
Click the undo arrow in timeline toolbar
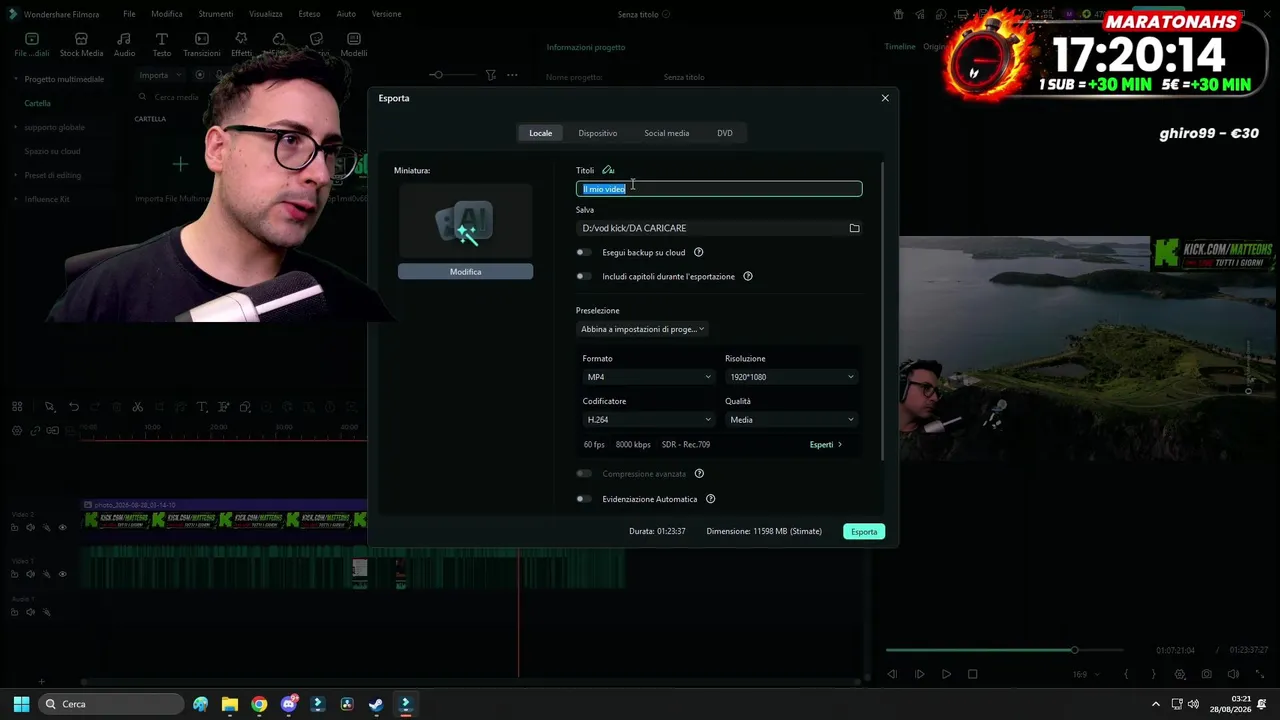(74, 407)
